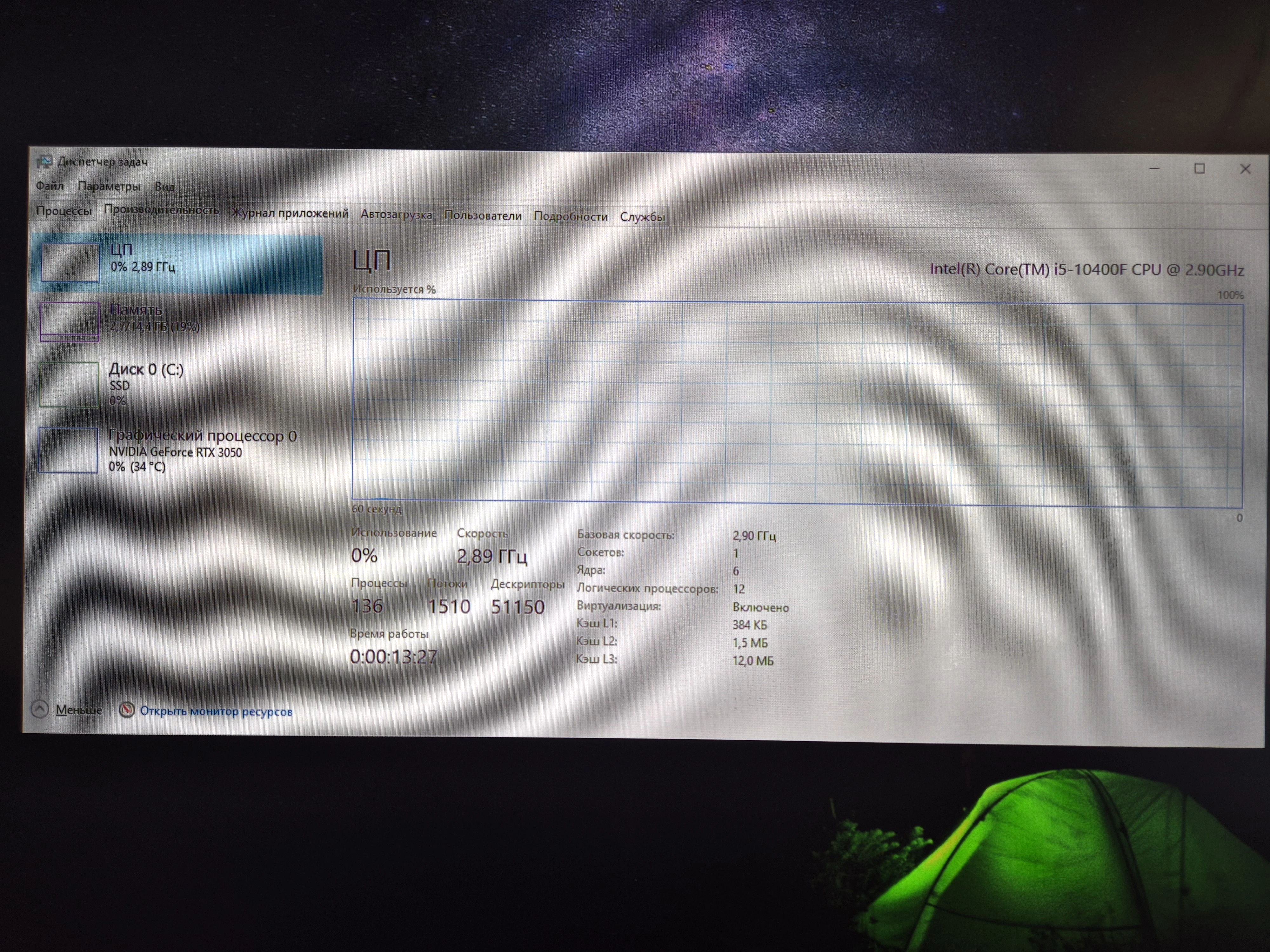The image size is (1270, 952).
Task: Open the Файл menu
Action: pos(50,186)
